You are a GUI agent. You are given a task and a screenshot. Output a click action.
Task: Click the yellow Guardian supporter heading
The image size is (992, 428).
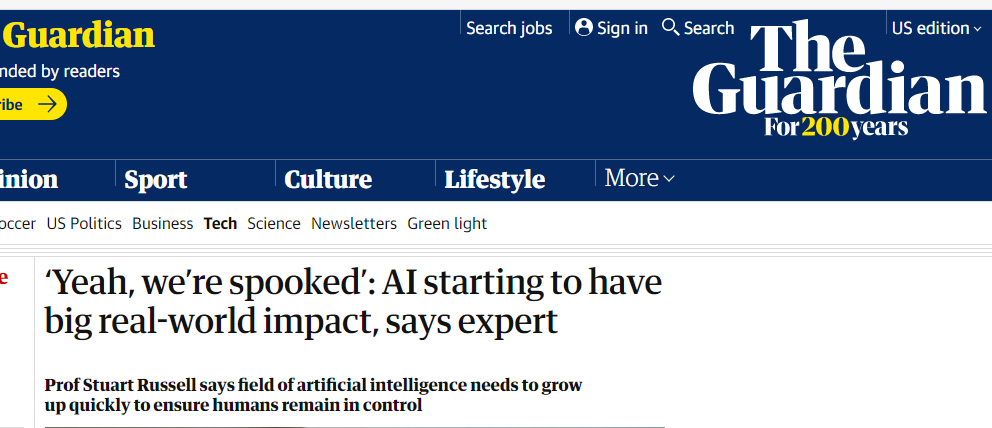[77, 35]
